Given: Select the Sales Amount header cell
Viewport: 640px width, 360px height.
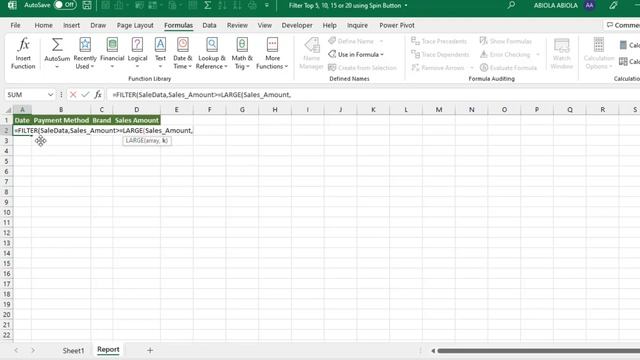Looking at the screenshot, I should pos(137,120).
